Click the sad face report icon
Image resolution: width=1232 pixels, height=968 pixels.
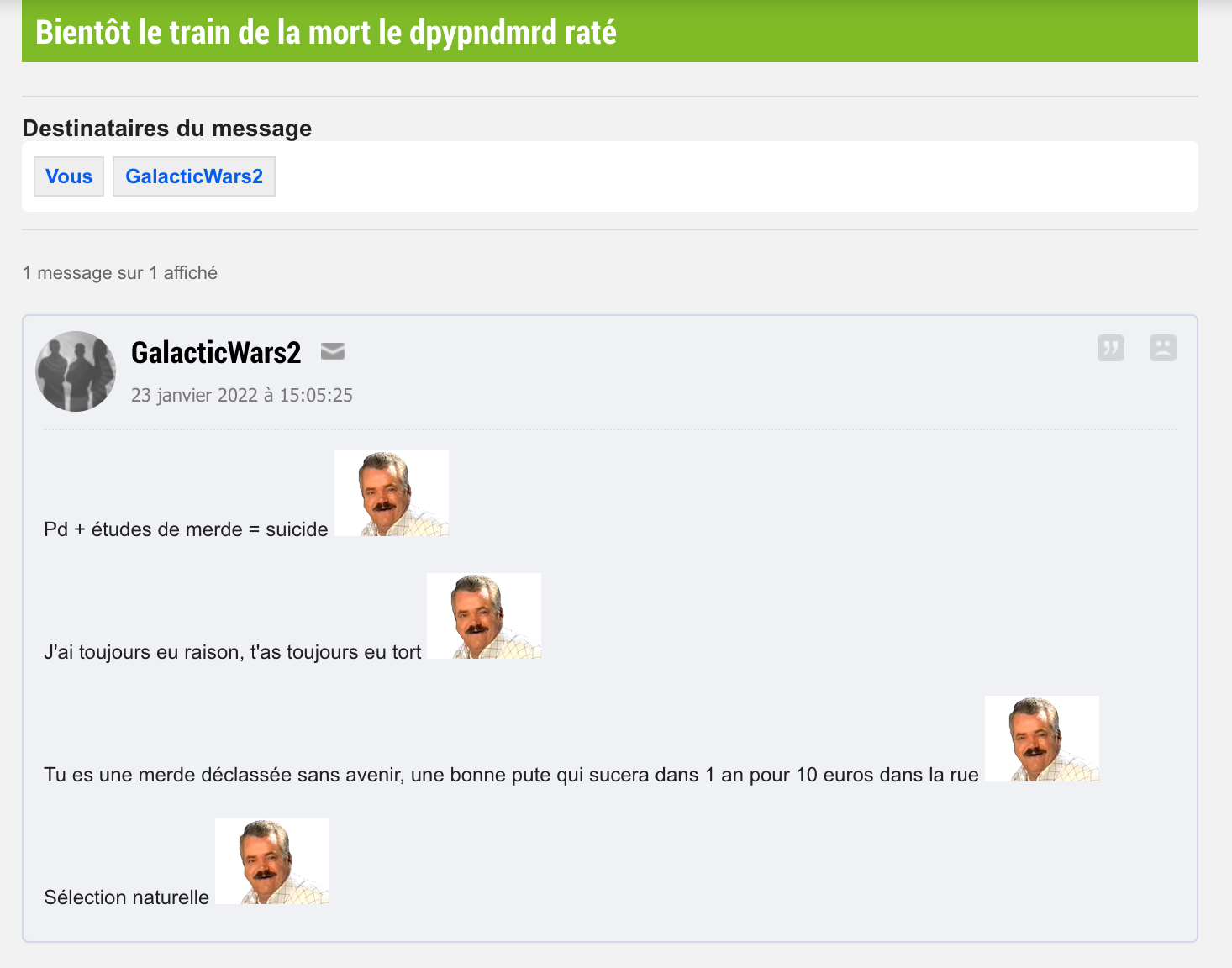[x=1163, y=348]
